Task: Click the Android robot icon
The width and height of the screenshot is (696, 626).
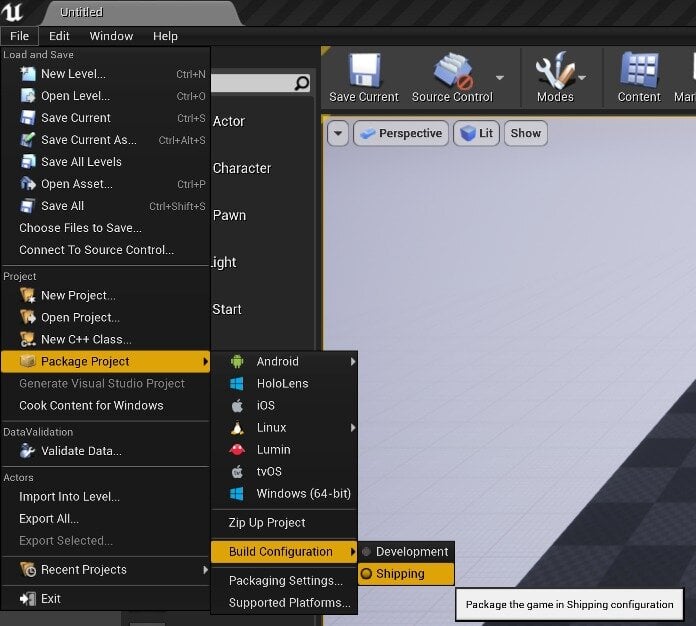Action: pos(237,361)
